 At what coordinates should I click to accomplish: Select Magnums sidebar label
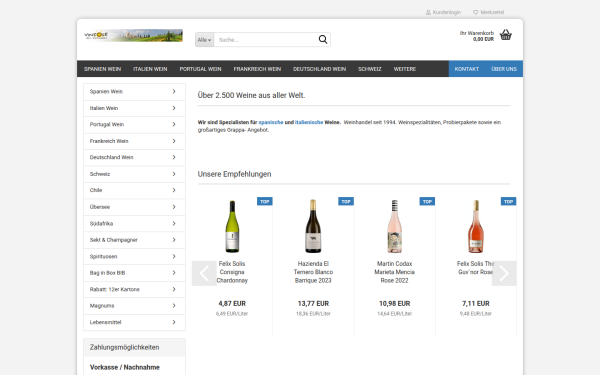point(102,306)
